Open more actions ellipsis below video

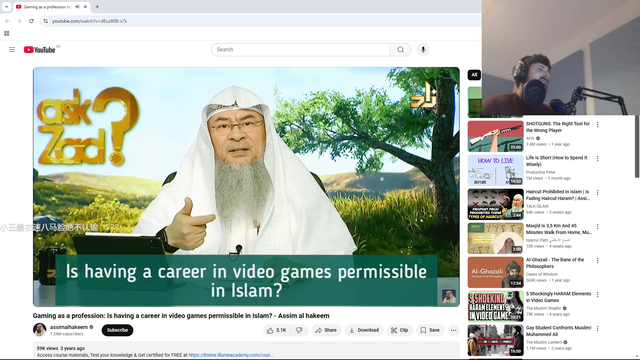[453, 330]
